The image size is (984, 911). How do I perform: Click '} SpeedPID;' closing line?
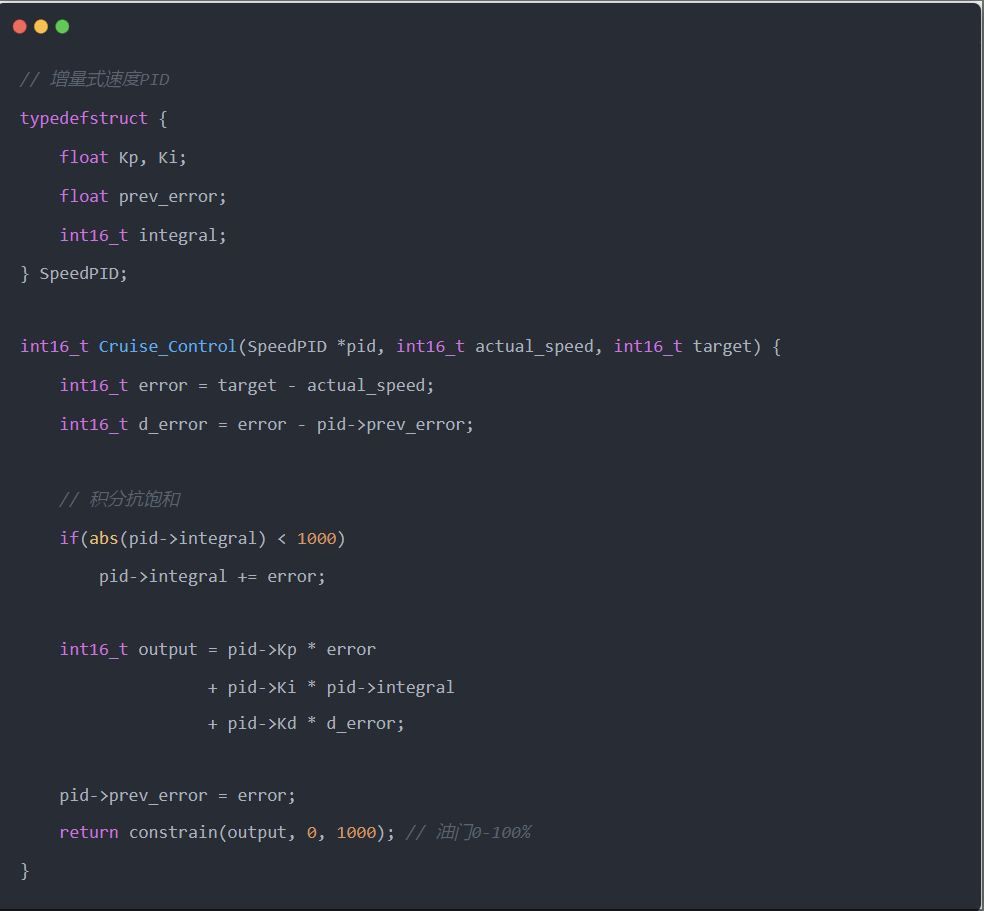pyautogui.click(x=74, y=274)
